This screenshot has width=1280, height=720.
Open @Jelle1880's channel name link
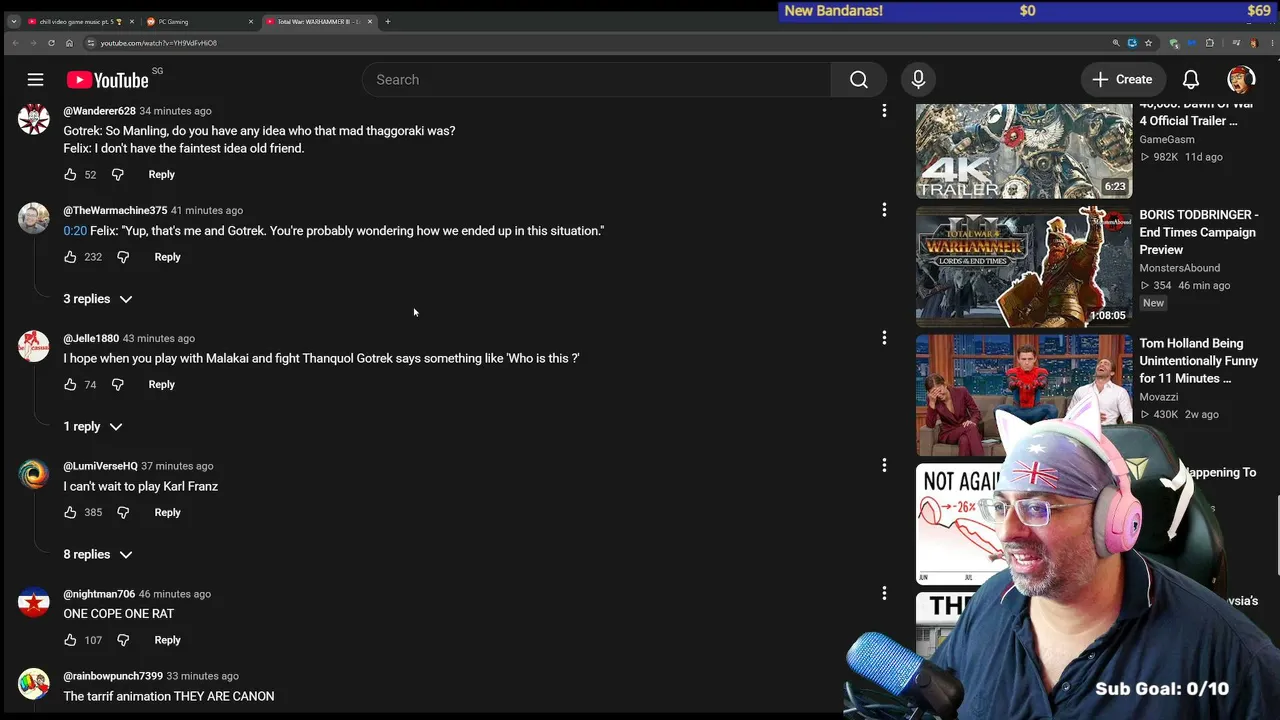(91, 339)
